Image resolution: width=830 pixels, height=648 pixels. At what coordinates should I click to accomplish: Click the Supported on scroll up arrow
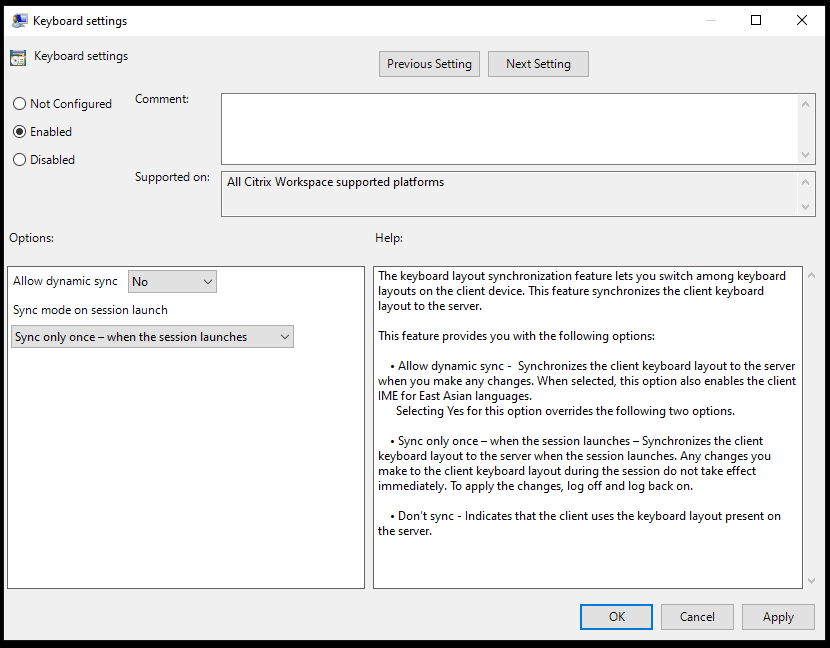[x=806, y=181]
